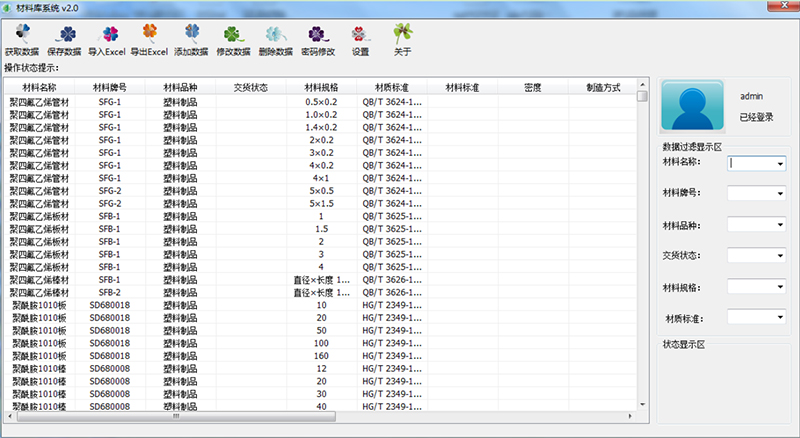
Task: Expand the 材料品种 dropdown list
Action: (780, 224)
